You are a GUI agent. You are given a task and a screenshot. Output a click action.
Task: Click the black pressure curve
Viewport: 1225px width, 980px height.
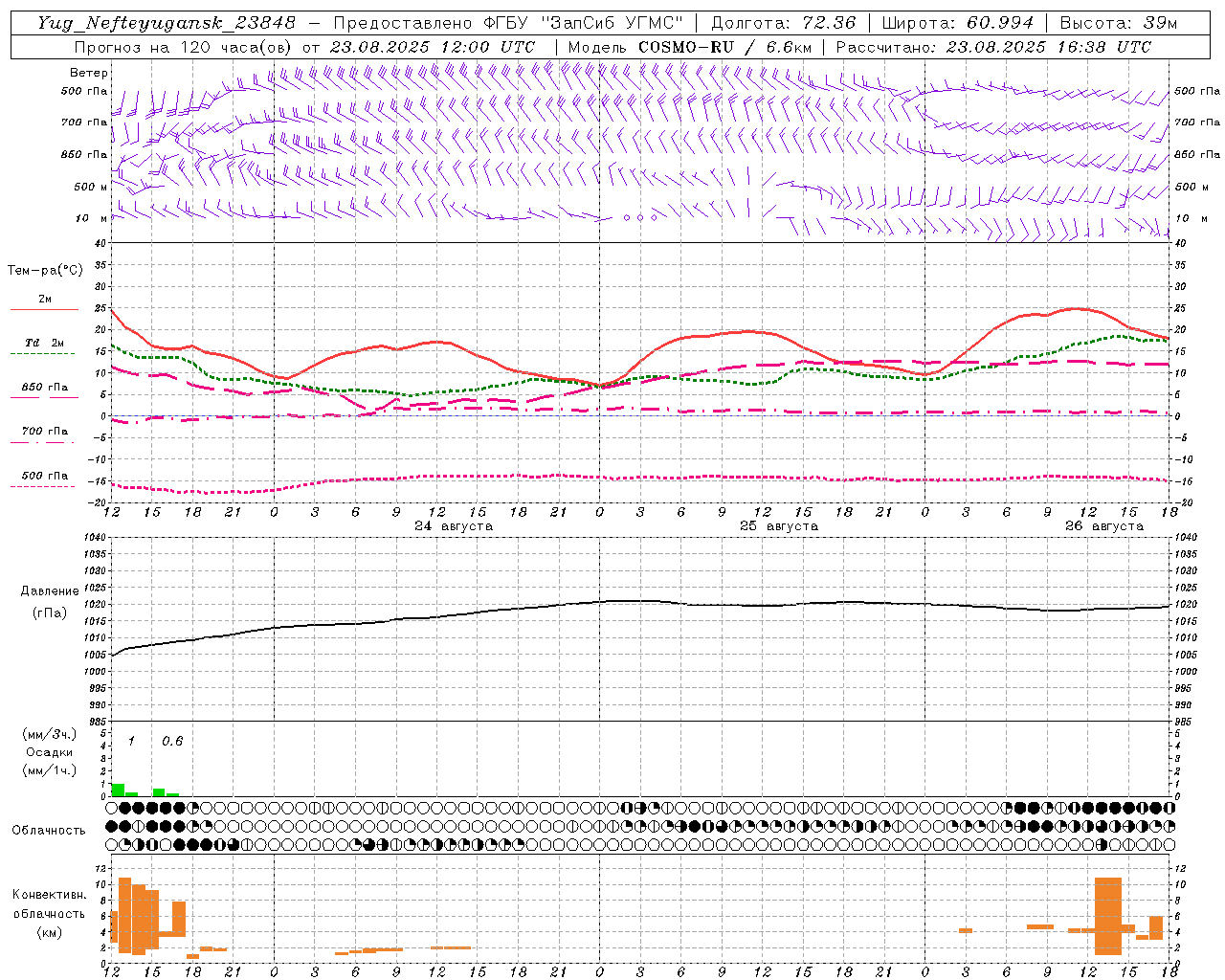641,601
